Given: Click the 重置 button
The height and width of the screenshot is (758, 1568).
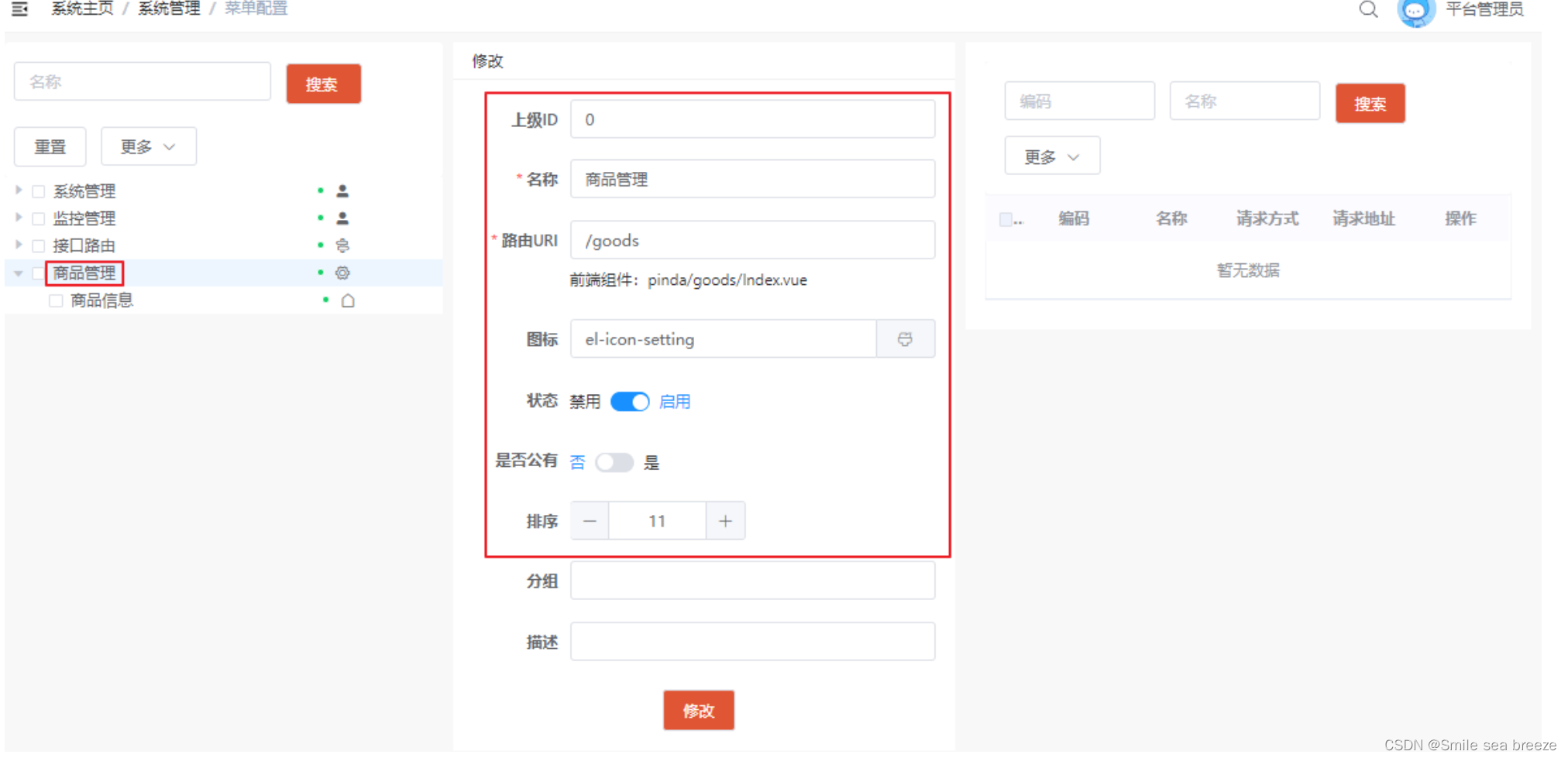Looking at the screenshot, I should click(50, 146).
